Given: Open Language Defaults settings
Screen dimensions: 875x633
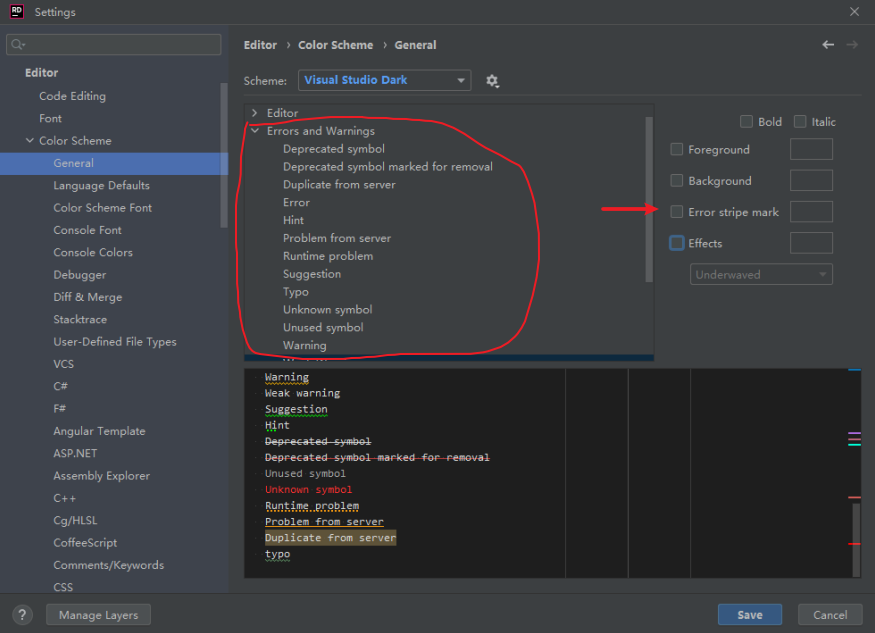Looking at the screenshot, I should 102,185.
